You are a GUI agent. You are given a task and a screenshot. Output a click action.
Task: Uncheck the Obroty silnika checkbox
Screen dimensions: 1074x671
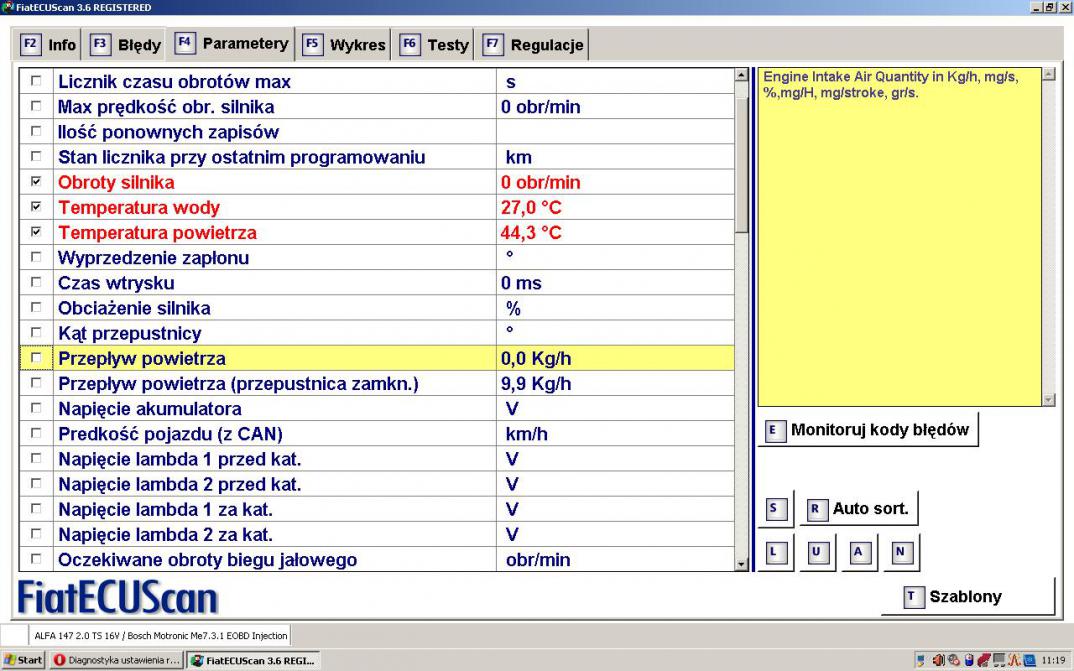point(37,182)
